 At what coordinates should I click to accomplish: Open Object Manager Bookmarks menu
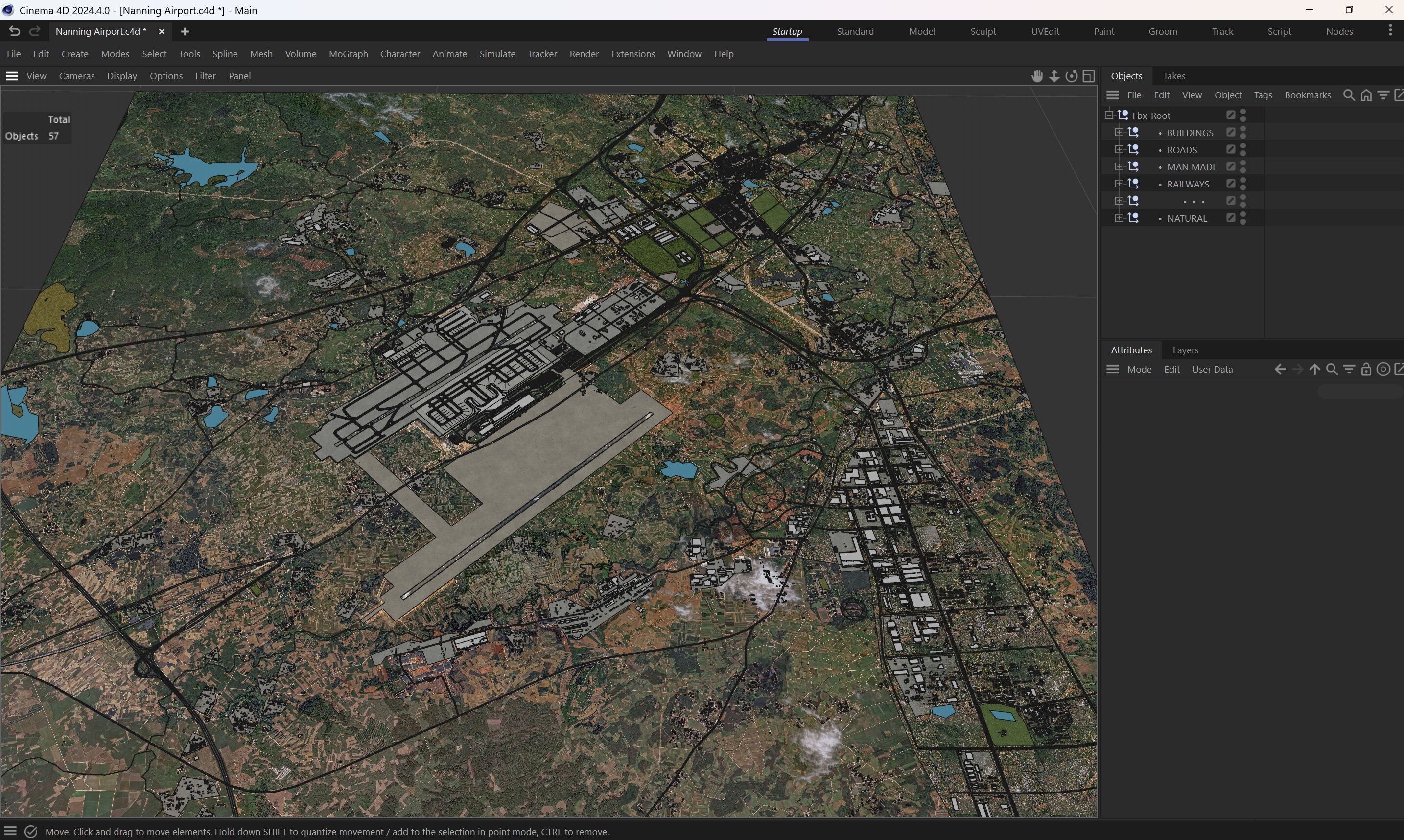tap(1307, 95)
